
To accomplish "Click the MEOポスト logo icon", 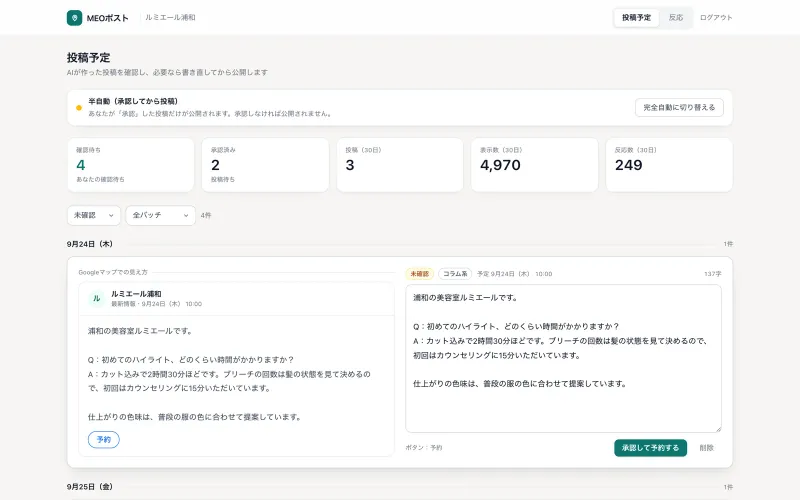I will point(74,18).
